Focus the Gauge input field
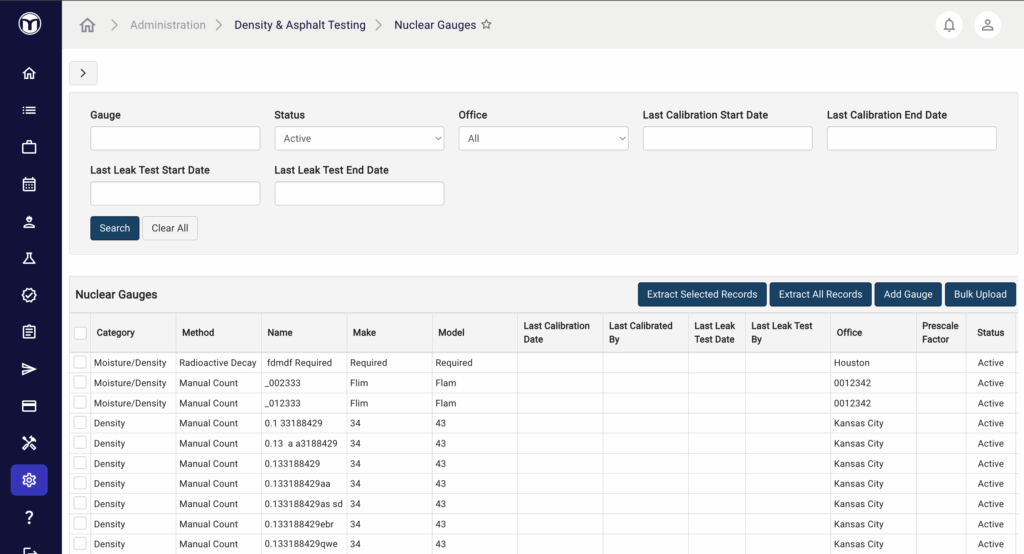The height and width of the screenshot is (554, 1024). point(175,138)
